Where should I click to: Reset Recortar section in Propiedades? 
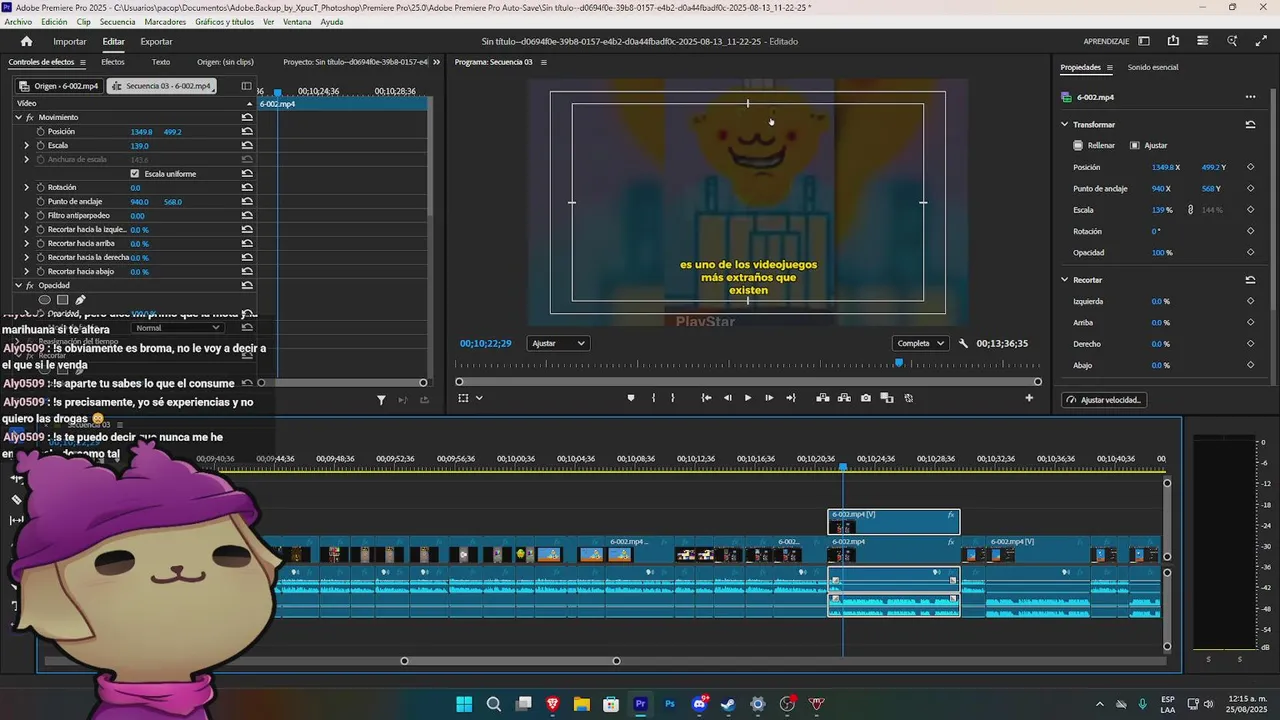[x=1250, y=280]
